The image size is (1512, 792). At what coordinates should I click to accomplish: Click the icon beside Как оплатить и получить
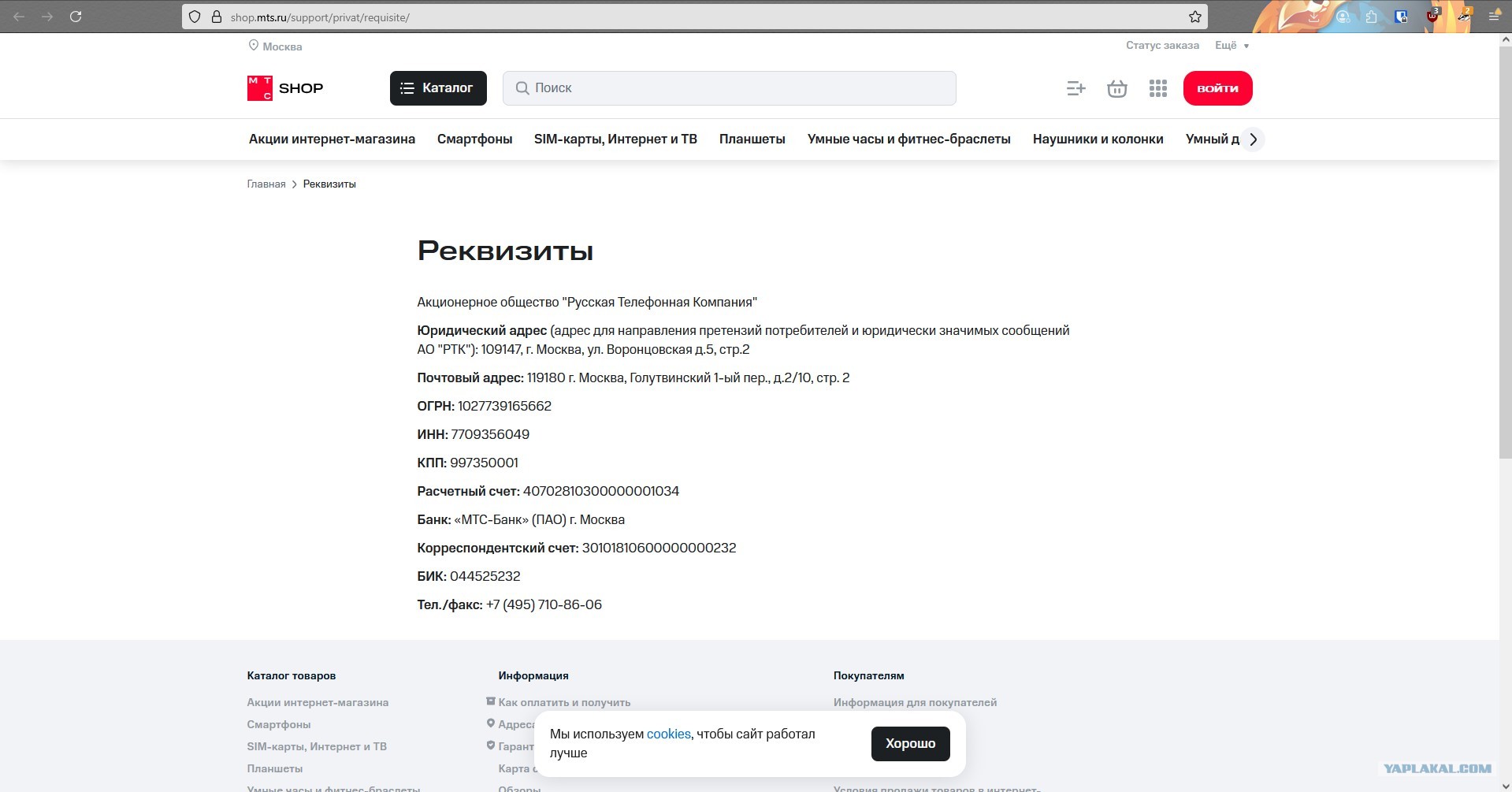point(490,701)
